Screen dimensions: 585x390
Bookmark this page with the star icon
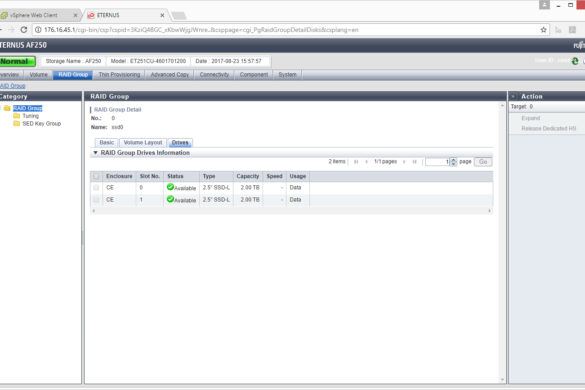click(543, 30)
